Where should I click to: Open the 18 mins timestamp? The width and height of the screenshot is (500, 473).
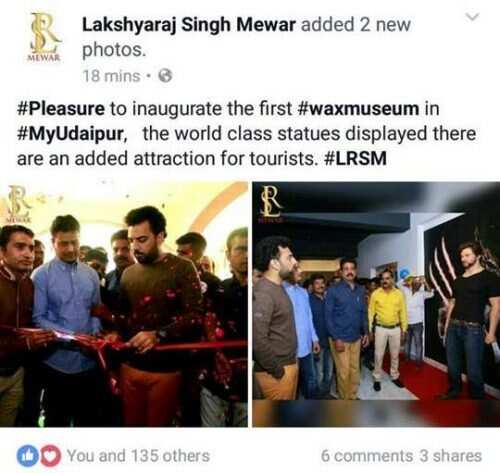pyautogui.click(x=112, y=76)
